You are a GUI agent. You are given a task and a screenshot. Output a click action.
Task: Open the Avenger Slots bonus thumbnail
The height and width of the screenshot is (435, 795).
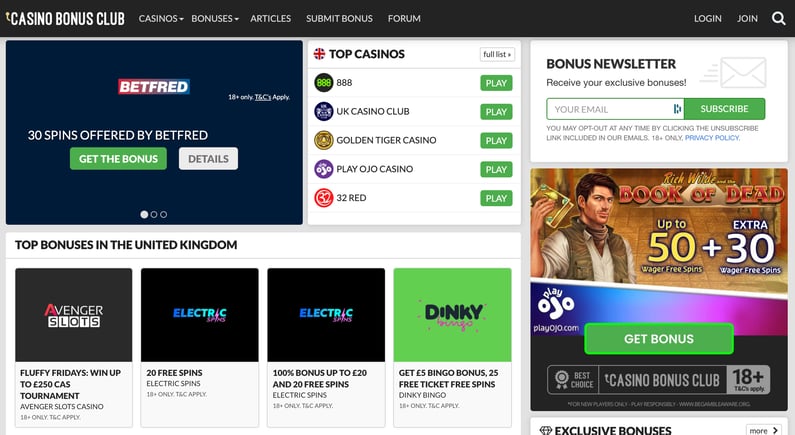pyautogui.click(x=74, y=314)
